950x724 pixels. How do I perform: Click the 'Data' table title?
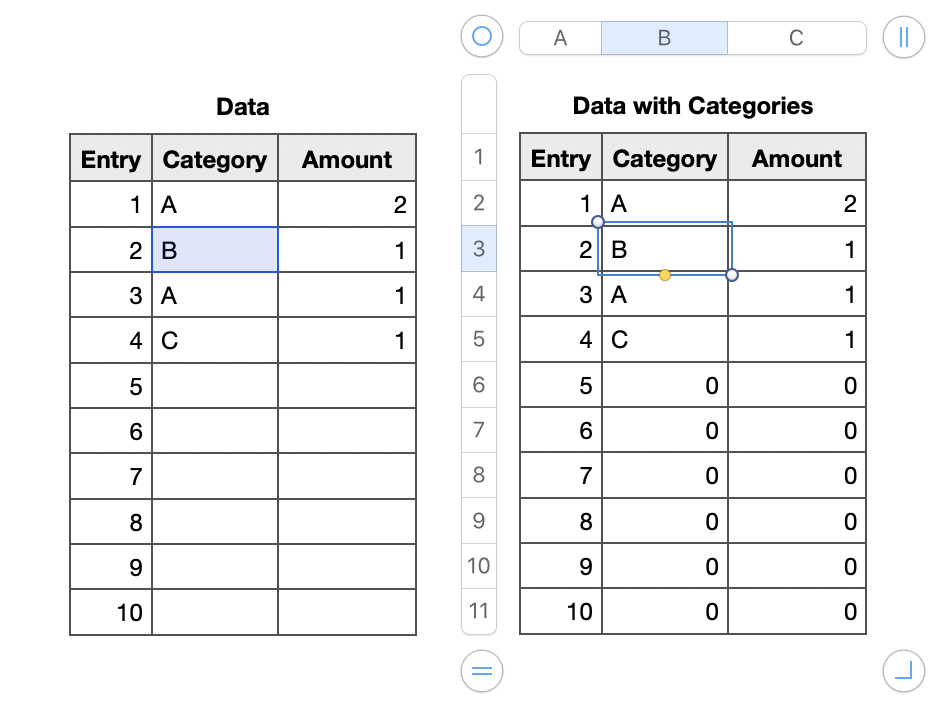coord(242,106)
